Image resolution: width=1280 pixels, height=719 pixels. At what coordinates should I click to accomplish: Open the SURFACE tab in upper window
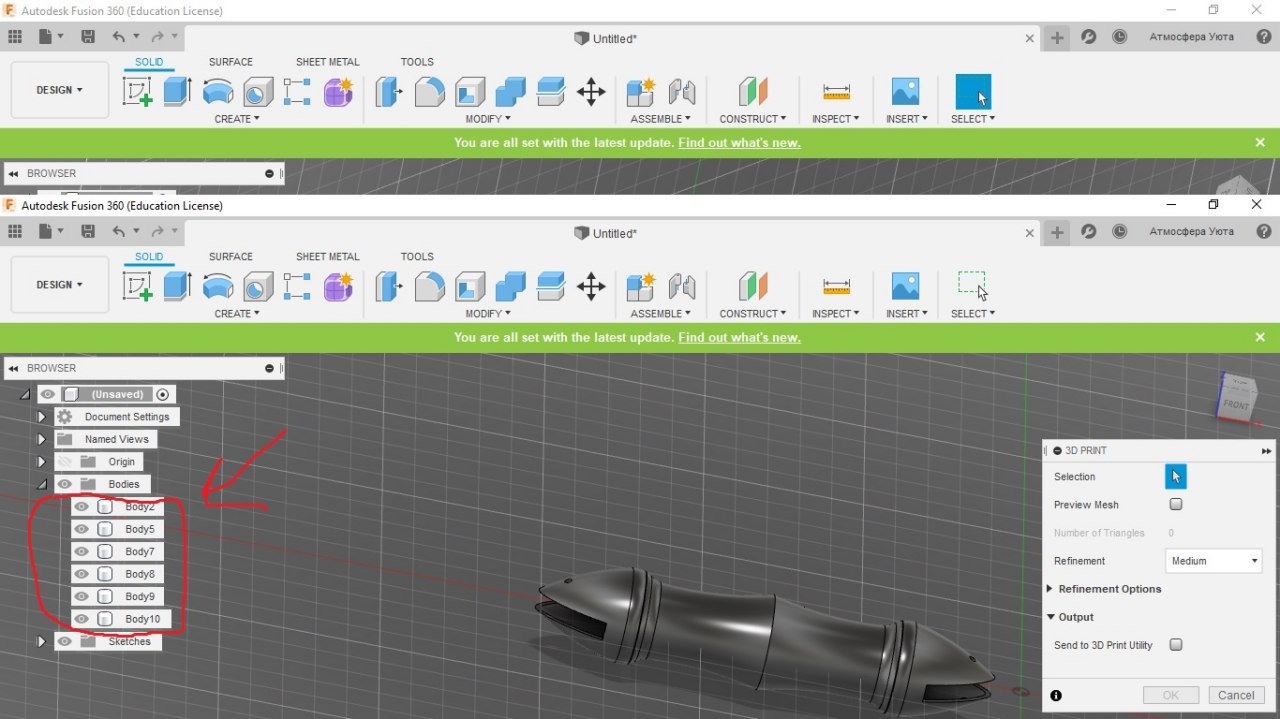pyautogui.click(x=230, y=61)
